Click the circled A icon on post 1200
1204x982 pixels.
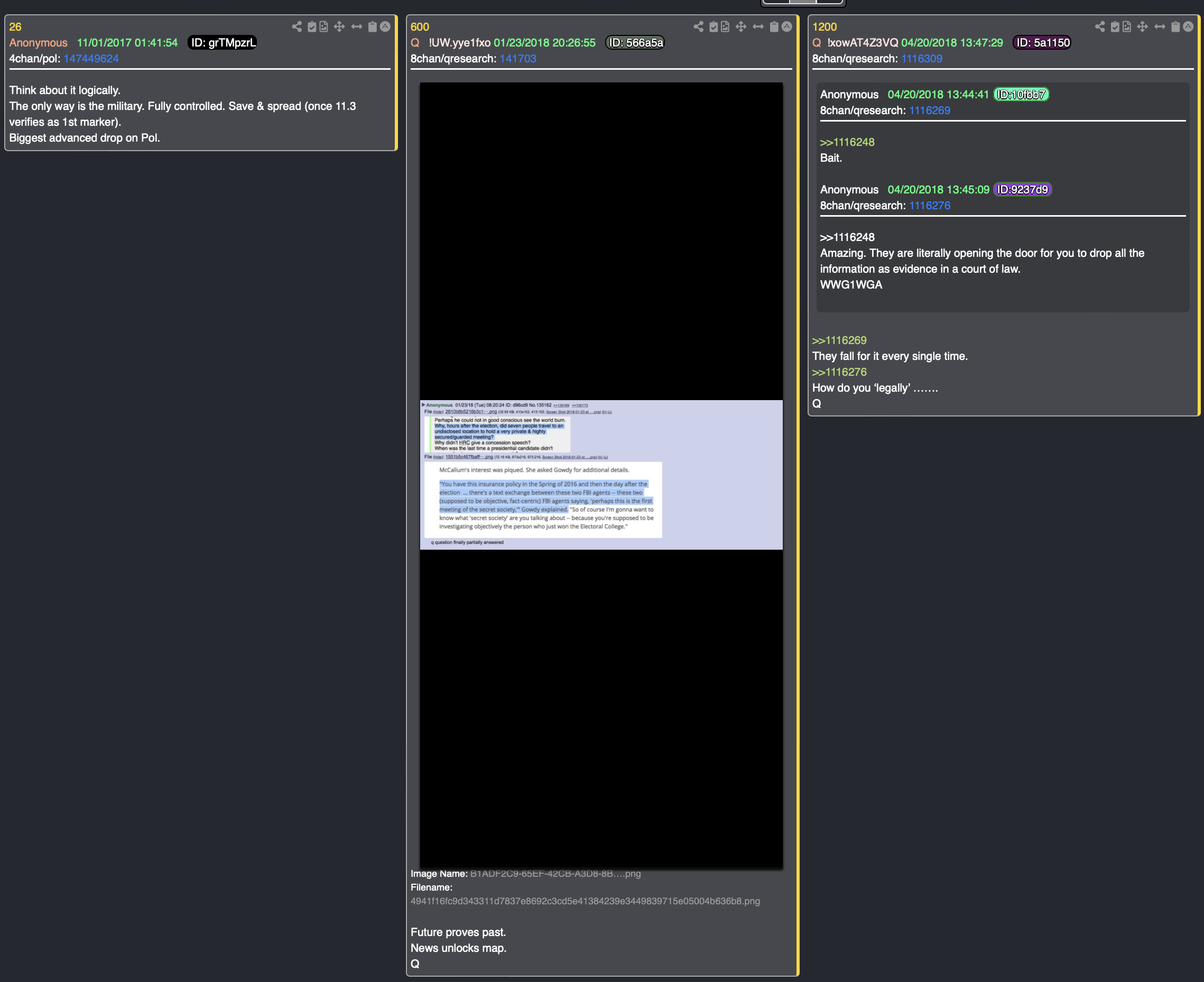pyautogui.click(x=1188, y=26)
